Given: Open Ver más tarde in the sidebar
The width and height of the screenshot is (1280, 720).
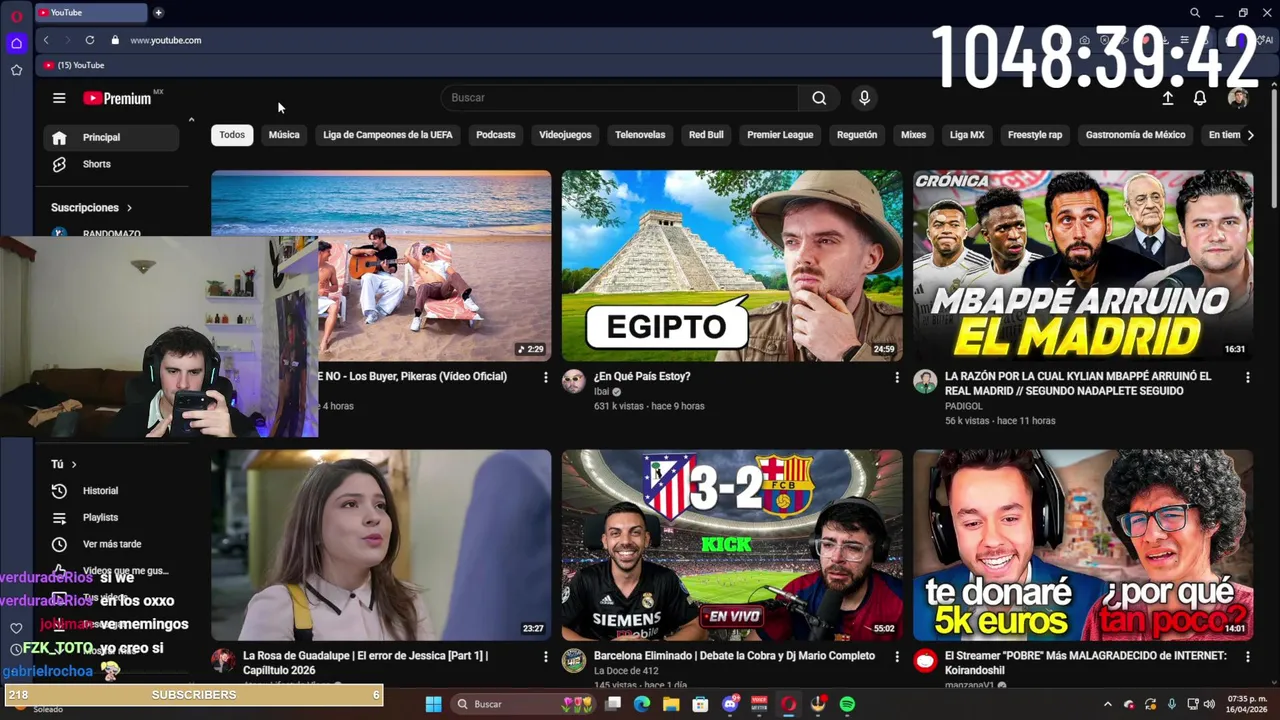Looking at the screenshot, I should [x=110, y=544].
